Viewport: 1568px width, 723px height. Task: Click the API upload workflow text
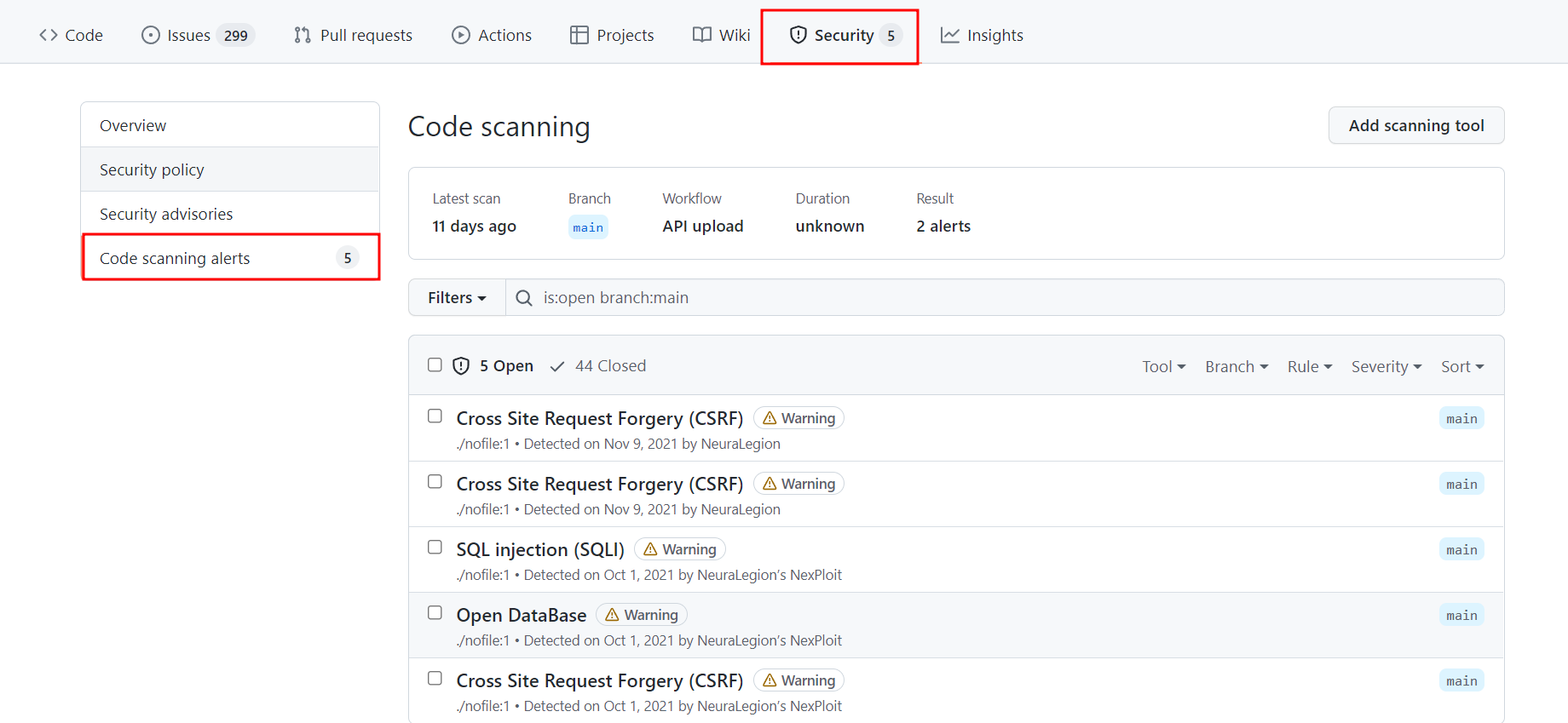tap(703, 227)
